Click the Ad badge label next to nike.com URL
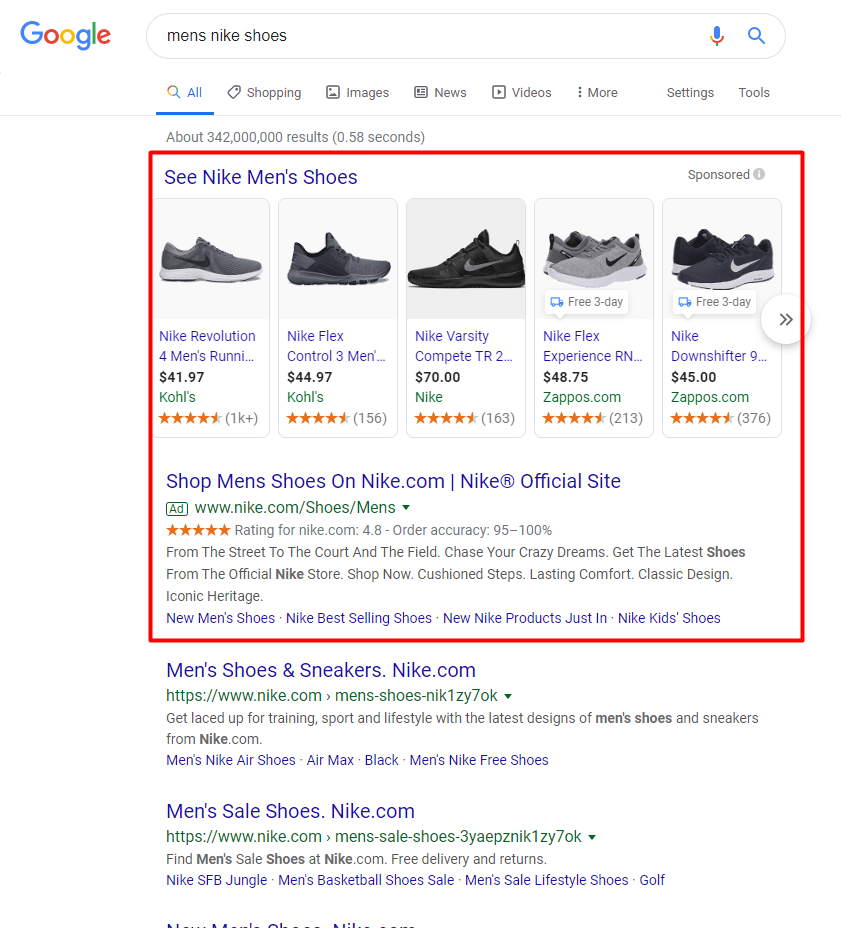The image size is (841, 928). [176, 508]
